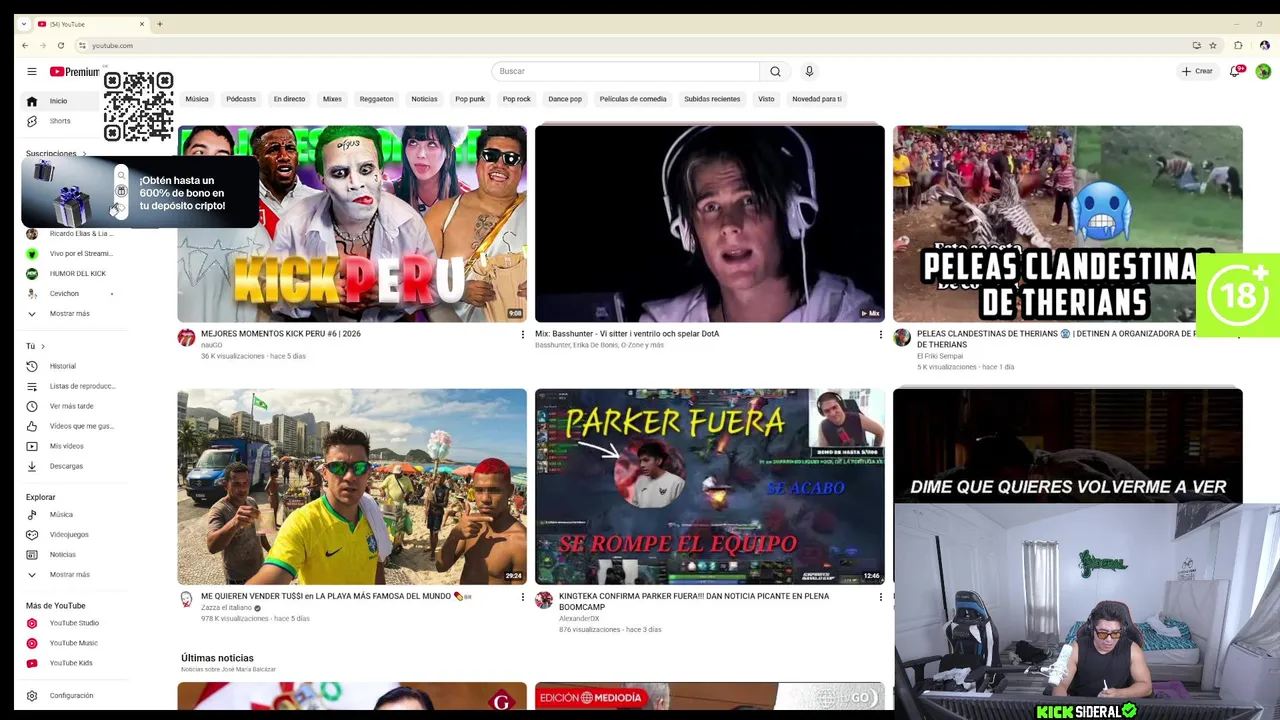Image resolution: width=1280 pixels, height=720 pixels.
Task: Click the search magnifier button
Action: pos(775,71)
